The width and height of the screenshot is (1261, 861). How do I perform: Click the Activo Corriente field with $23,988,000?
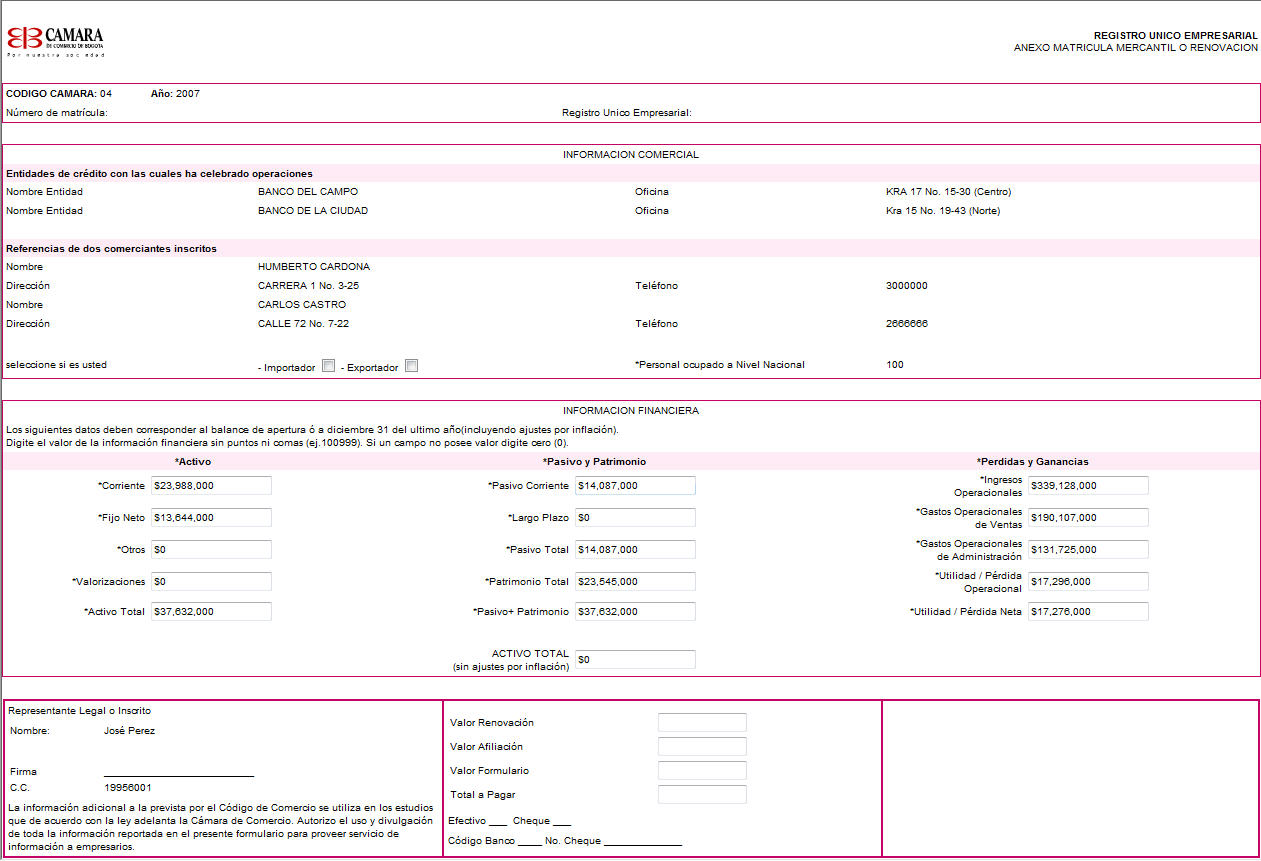211,485
